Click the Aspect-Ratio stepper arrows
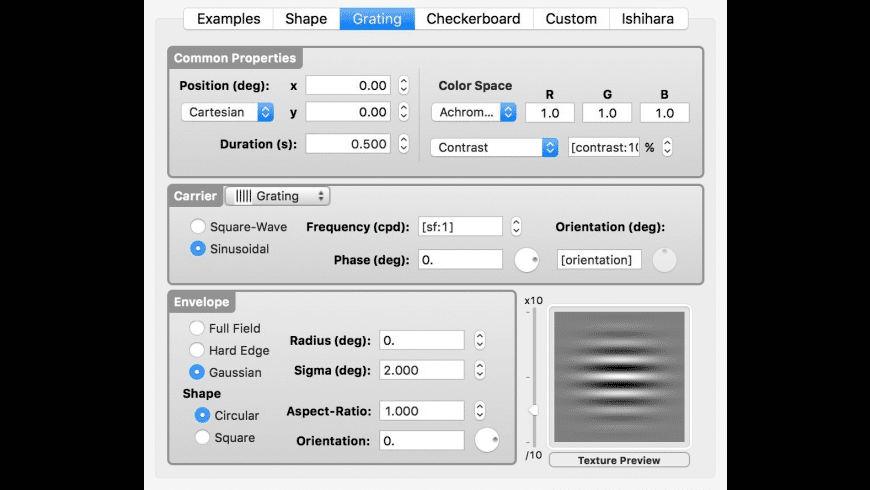The width and height of the screenshot is (870, 490). pos(479,411)
